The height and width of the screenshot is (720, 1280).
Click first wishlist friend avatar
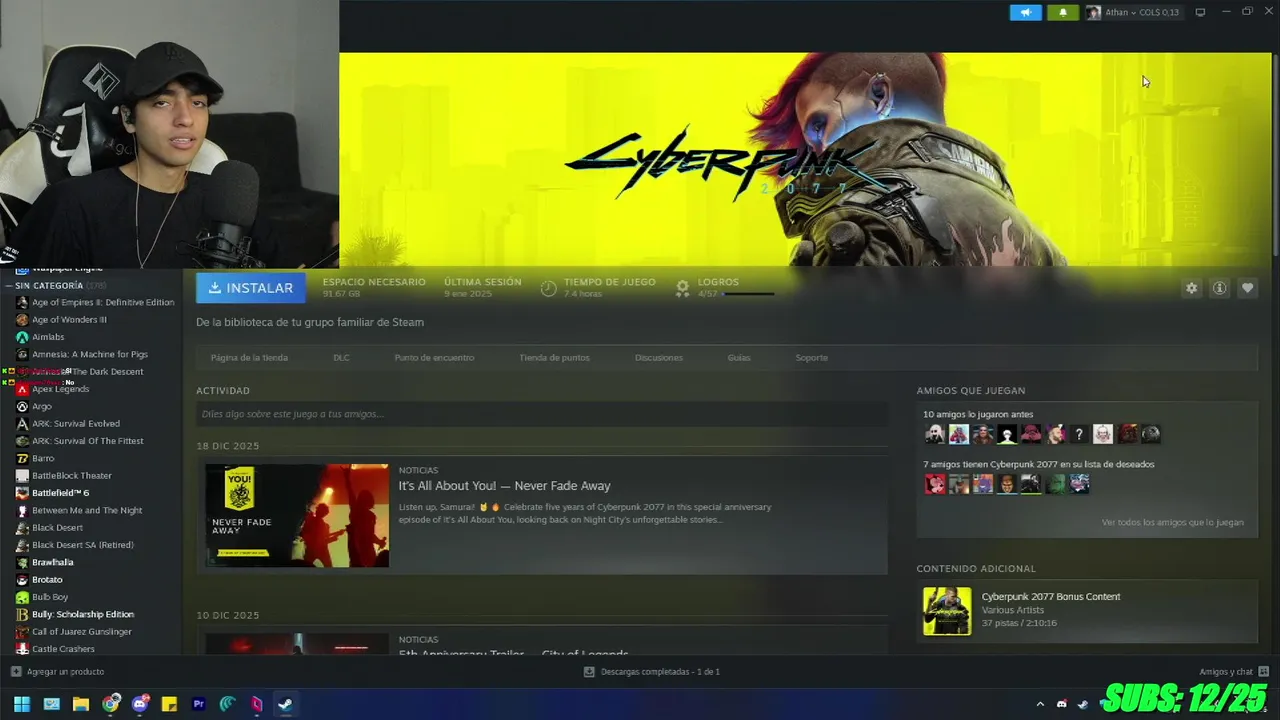pyautogui.click(x=934, y=484)
